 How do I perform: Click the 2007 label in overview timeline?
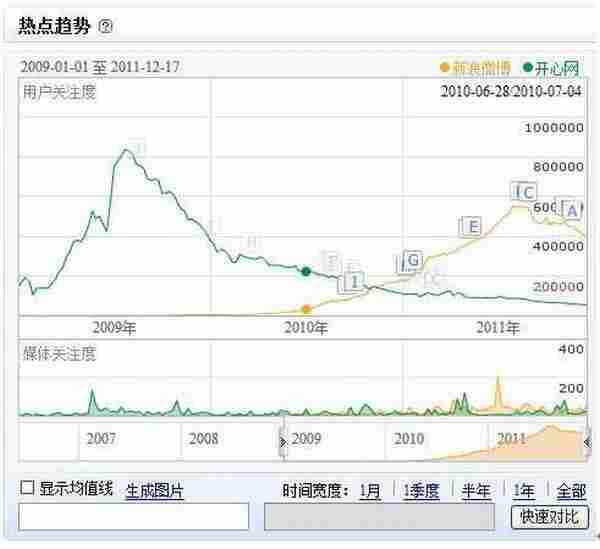101,438
